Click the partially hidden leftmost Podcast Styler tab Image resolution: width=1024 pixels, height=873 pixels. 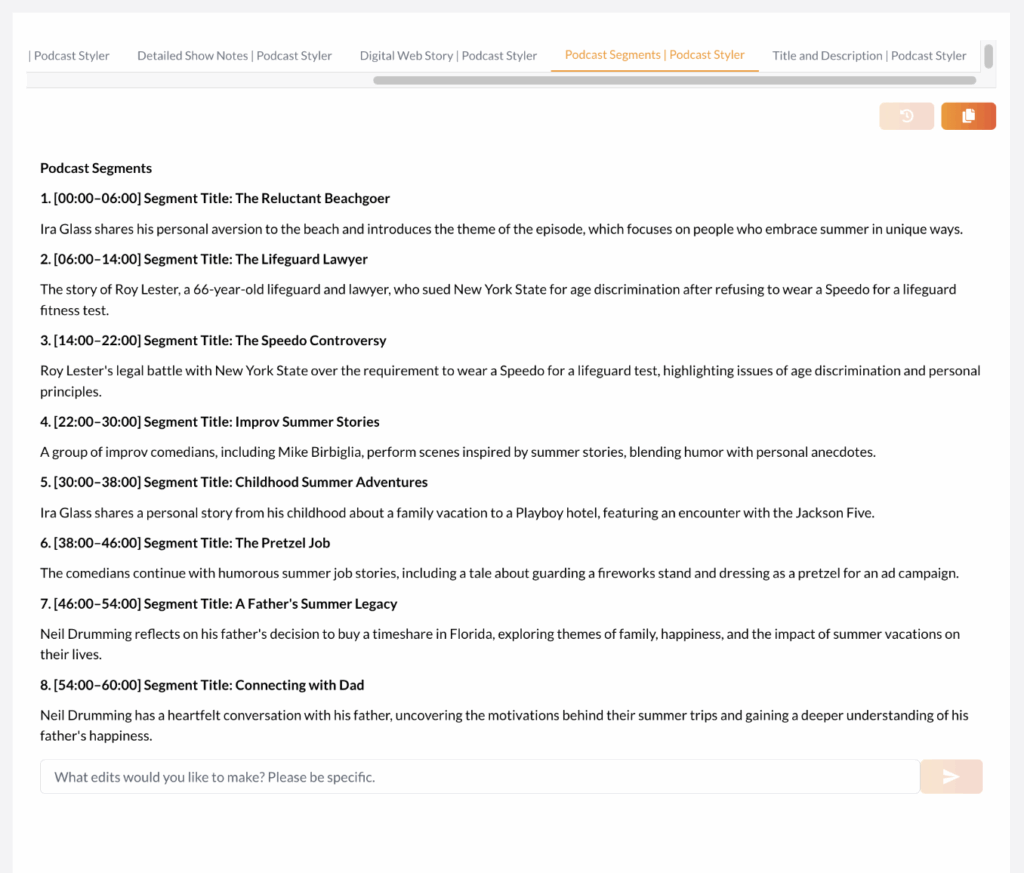tap(70, 56)
